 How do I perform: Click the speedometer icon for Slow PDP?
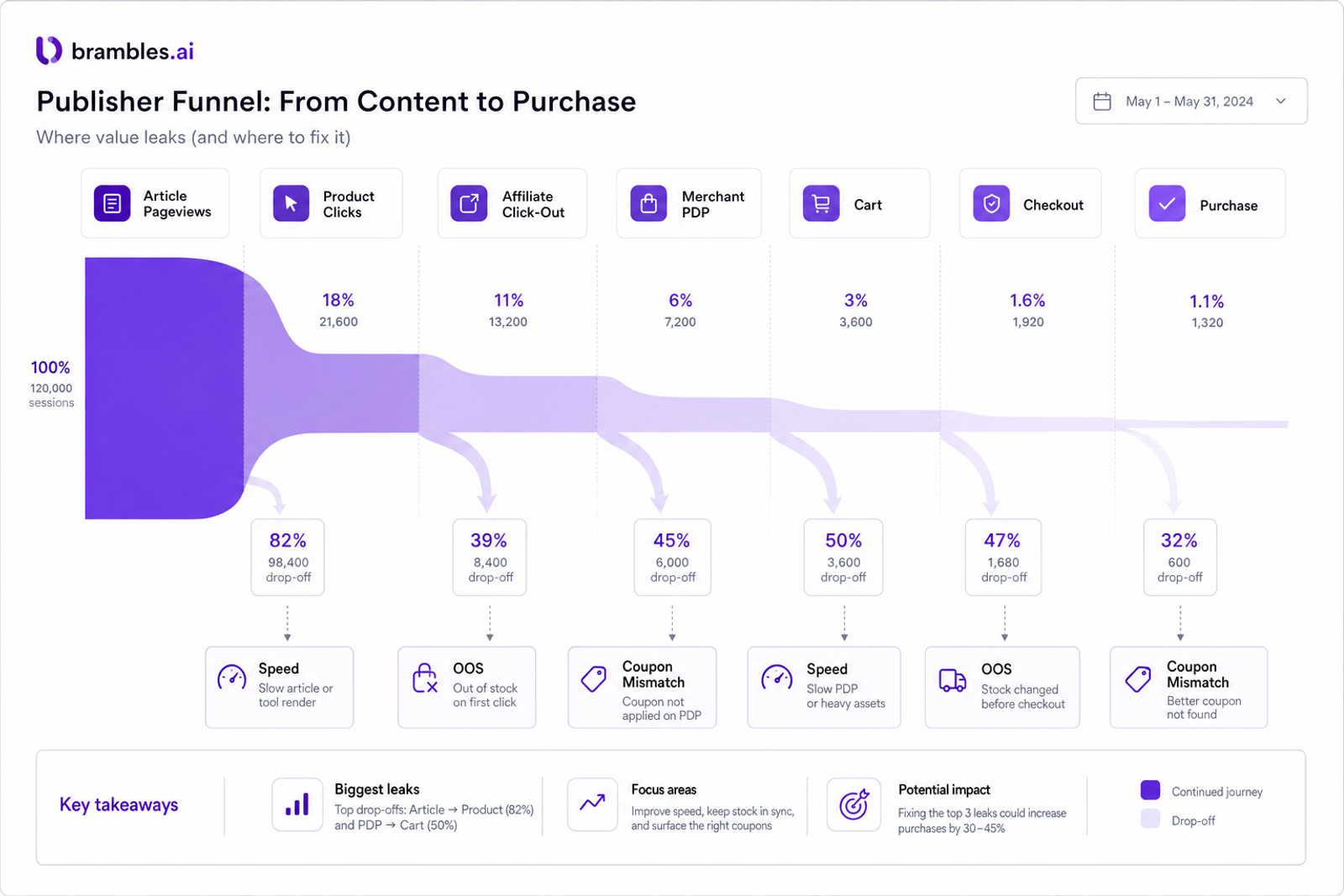776,677
